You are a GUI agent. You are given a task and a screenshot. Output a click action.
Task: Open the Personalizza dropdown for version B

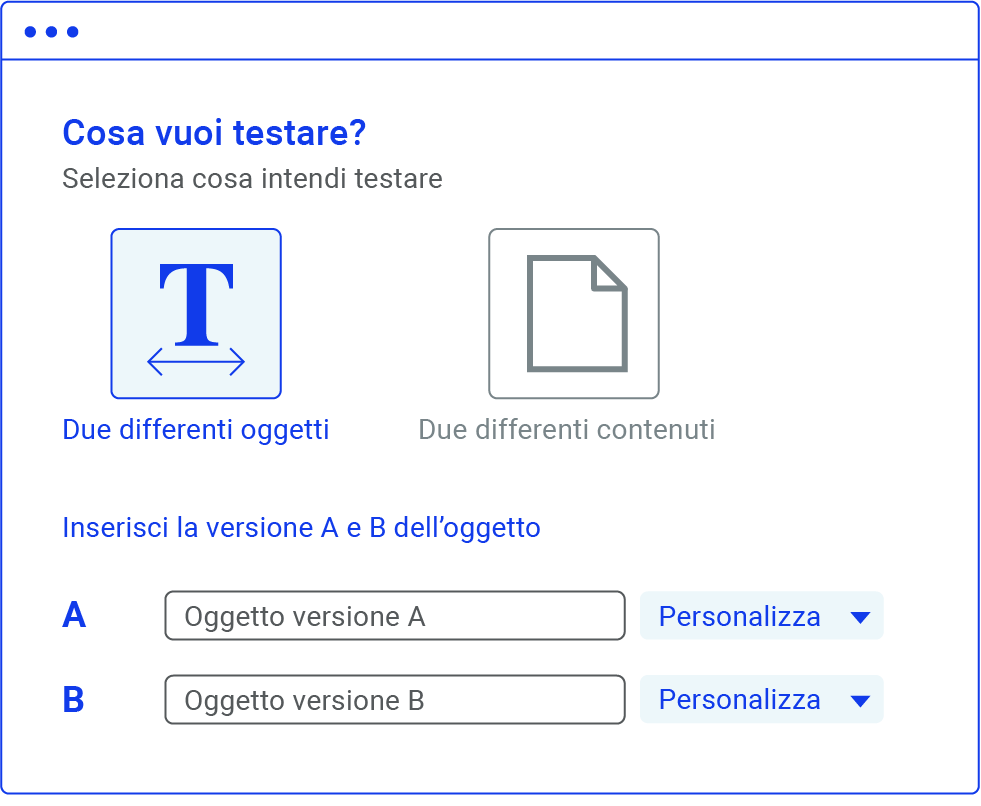point(761,700)
